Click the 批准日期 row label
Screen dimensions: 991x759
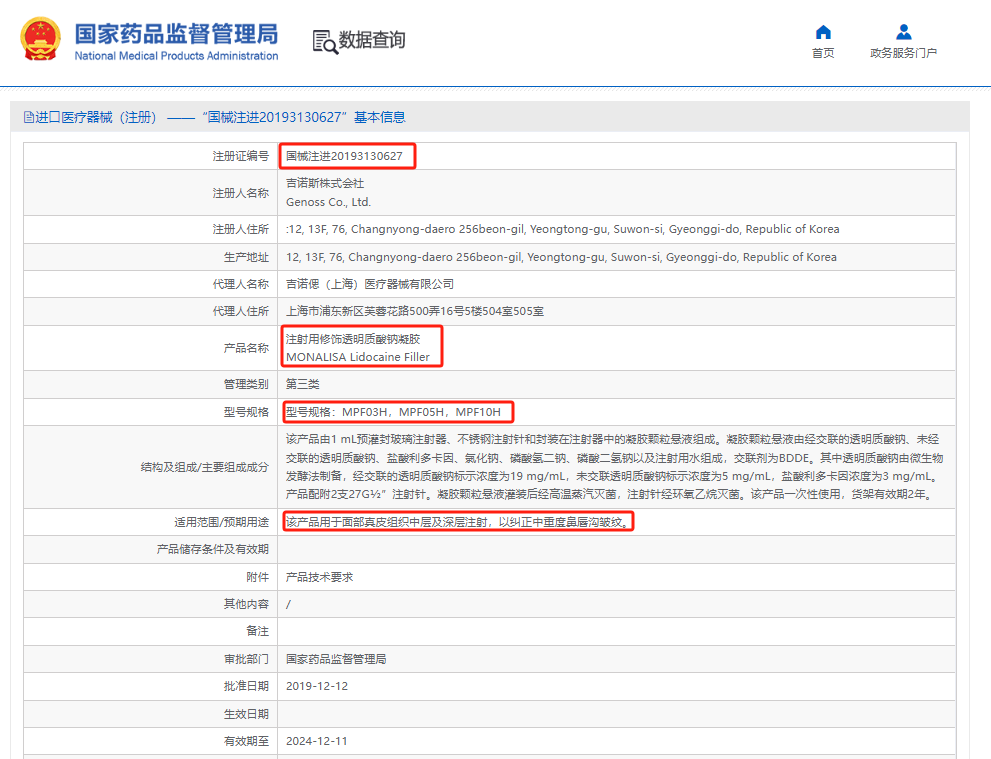246,686
